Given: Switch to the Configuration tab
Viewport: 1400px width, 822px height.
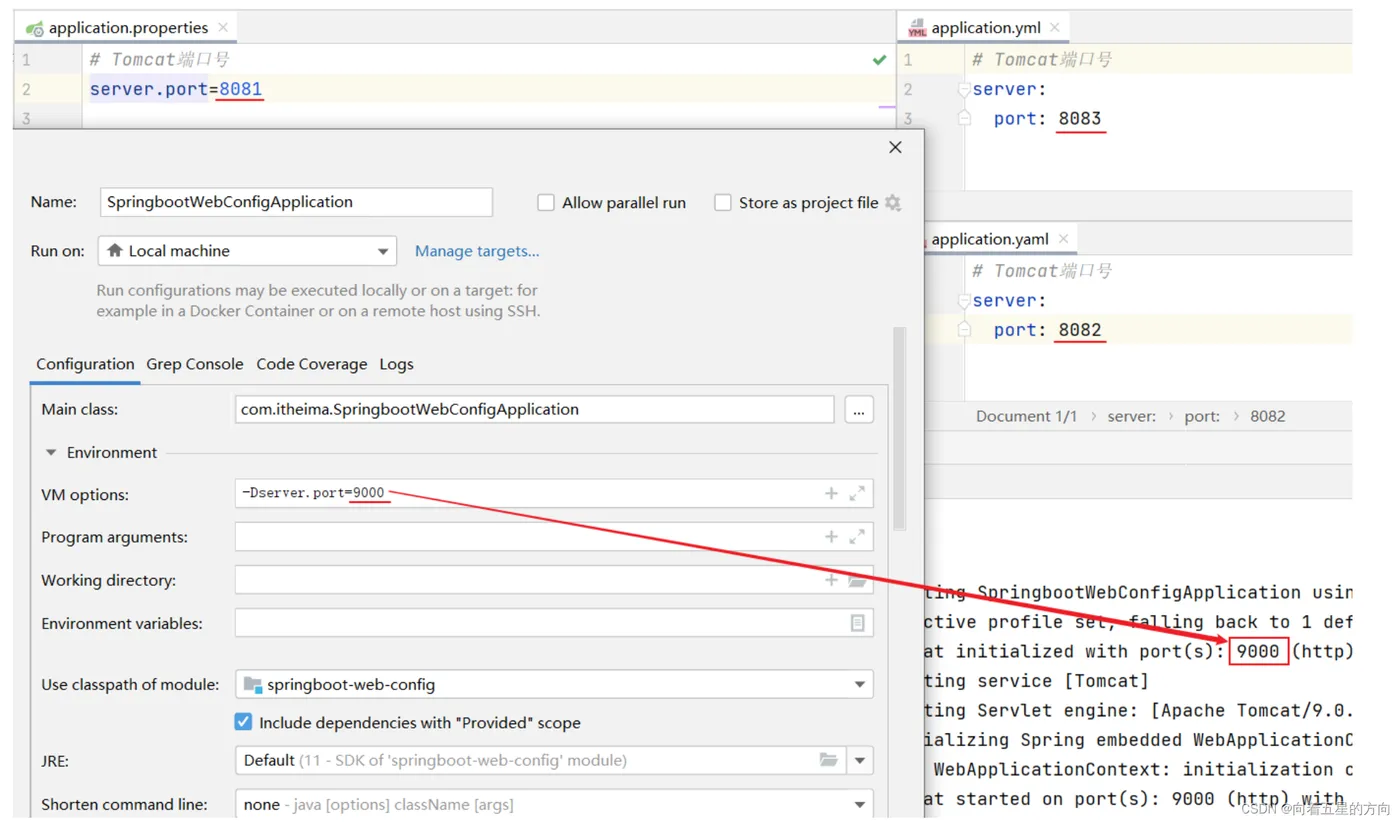Looking at the screenshot, I should [85, 364].
